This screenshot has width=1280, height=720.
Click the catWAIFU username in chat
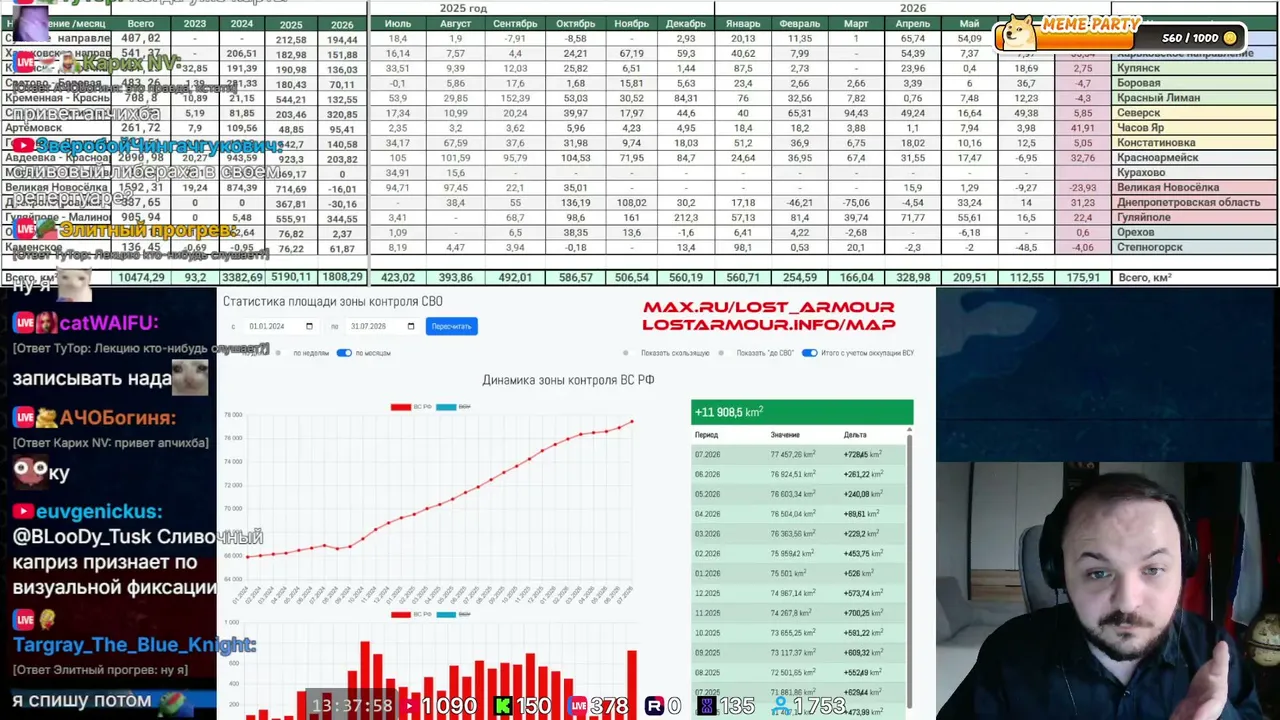click(109, 323)
